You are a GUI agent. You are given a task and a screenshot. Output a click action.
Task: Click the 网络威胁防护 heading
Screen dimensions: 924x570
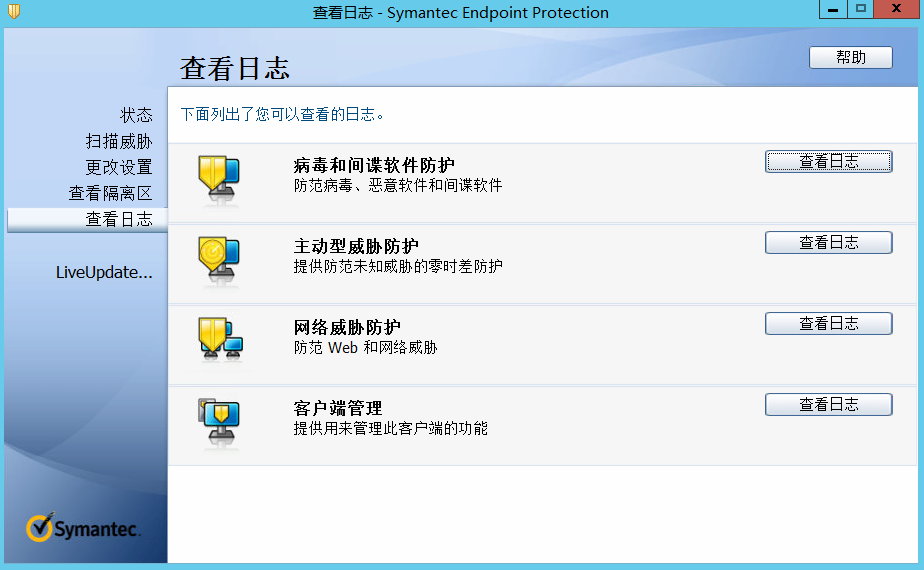click(347, 327)
